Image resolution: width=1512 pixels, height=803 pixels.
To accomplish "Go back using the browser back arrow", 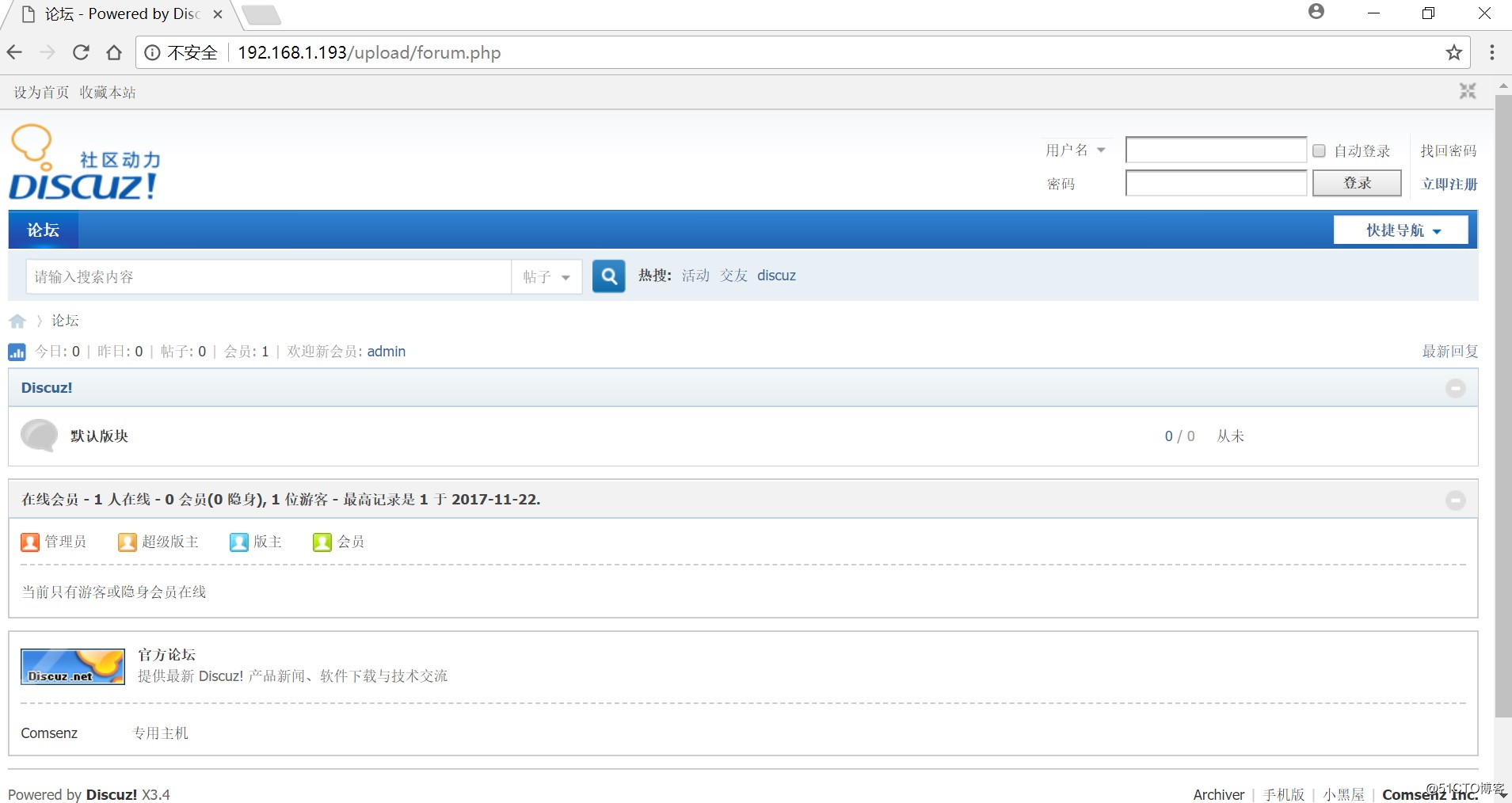I will click(14, 52).
